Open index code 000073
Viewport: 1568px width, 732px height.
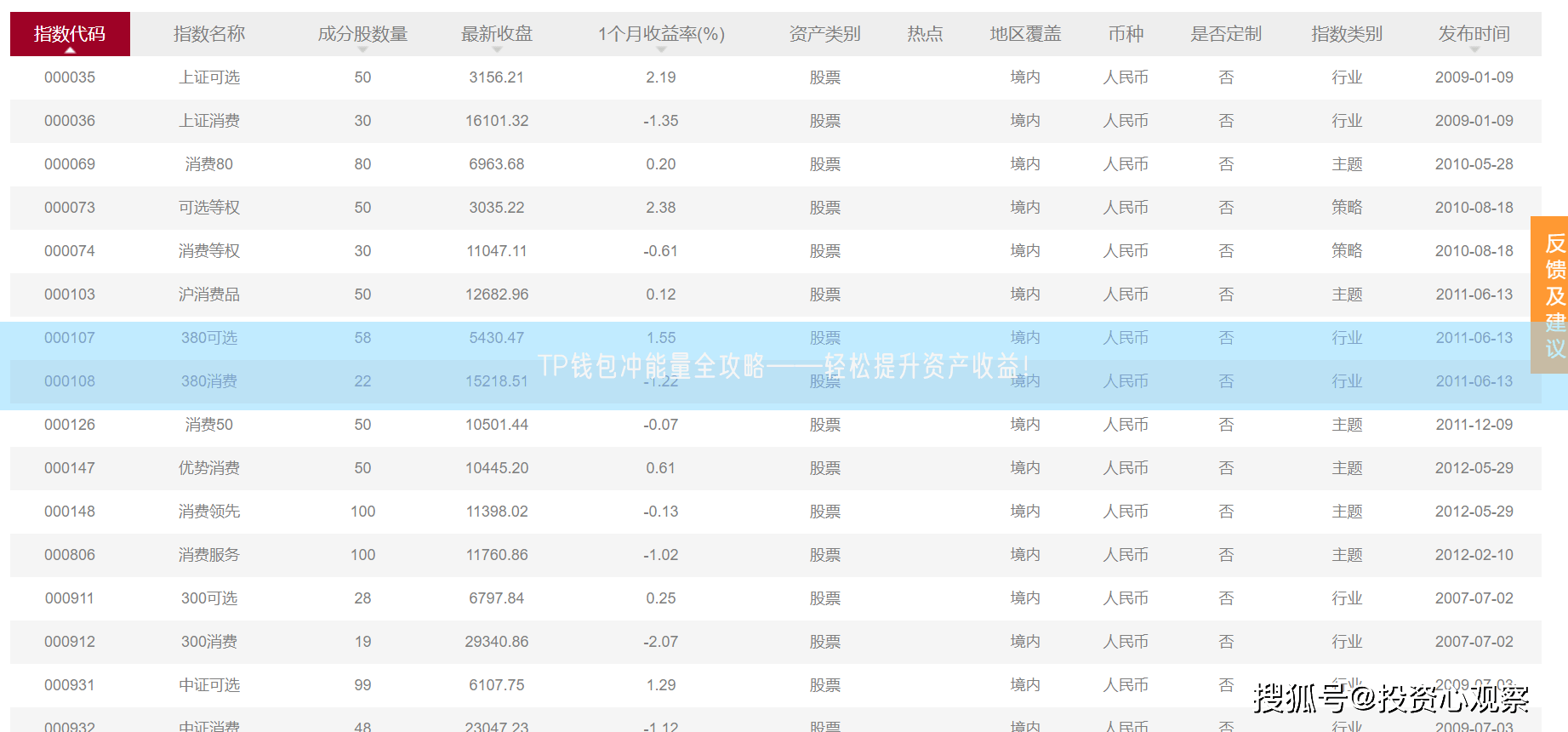70,208
